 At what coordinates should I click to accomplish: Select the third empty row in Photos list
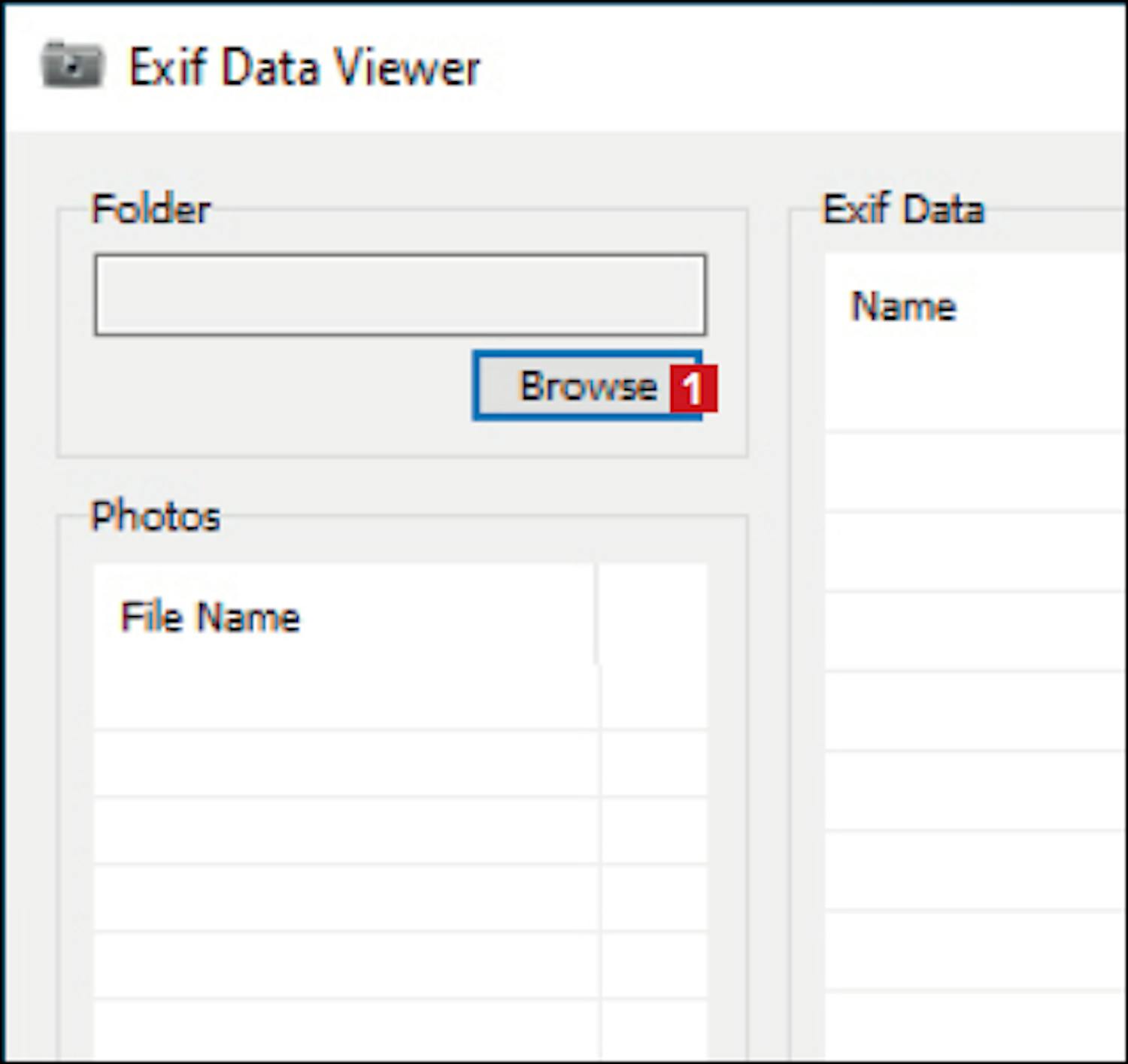tap(346, 829)
